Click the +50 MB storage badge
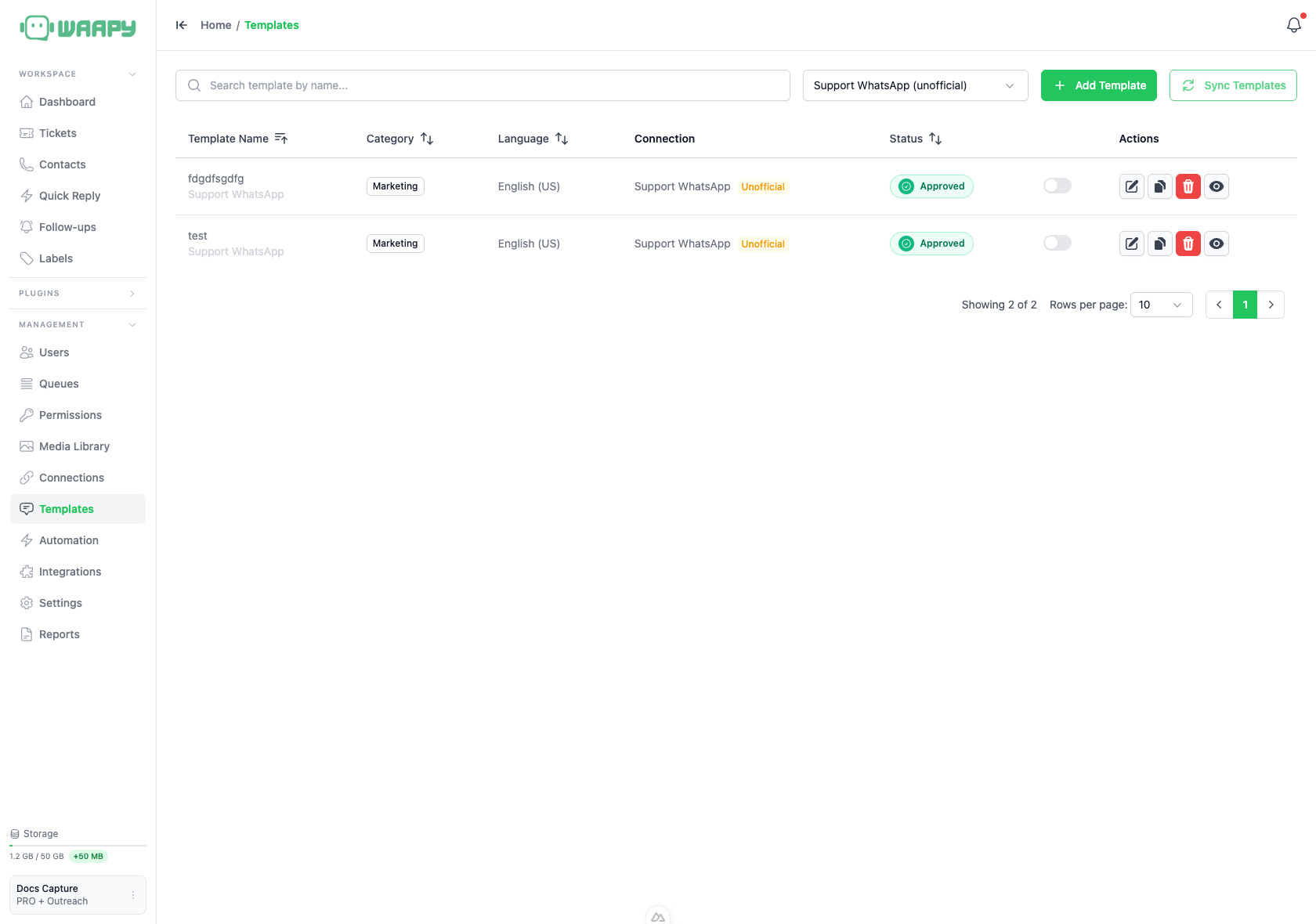The image size is (1316, 924). (89, 857)
